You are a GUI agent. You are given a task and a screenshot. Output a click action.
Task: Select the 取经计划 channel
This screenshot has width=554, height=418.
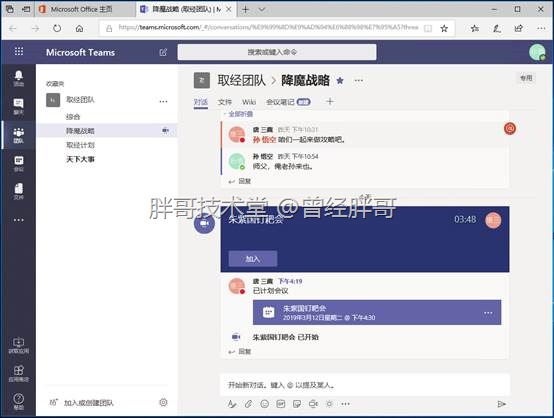[81, 145]
